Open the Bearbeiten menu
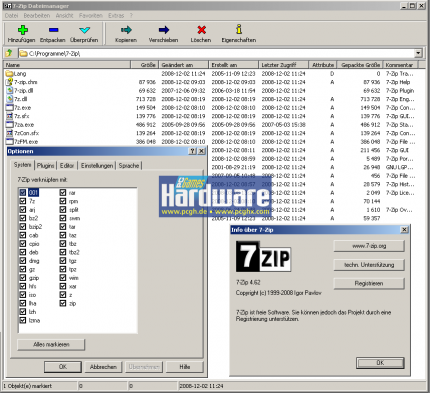This screenshot has width=430, height=393. point(37,16)
